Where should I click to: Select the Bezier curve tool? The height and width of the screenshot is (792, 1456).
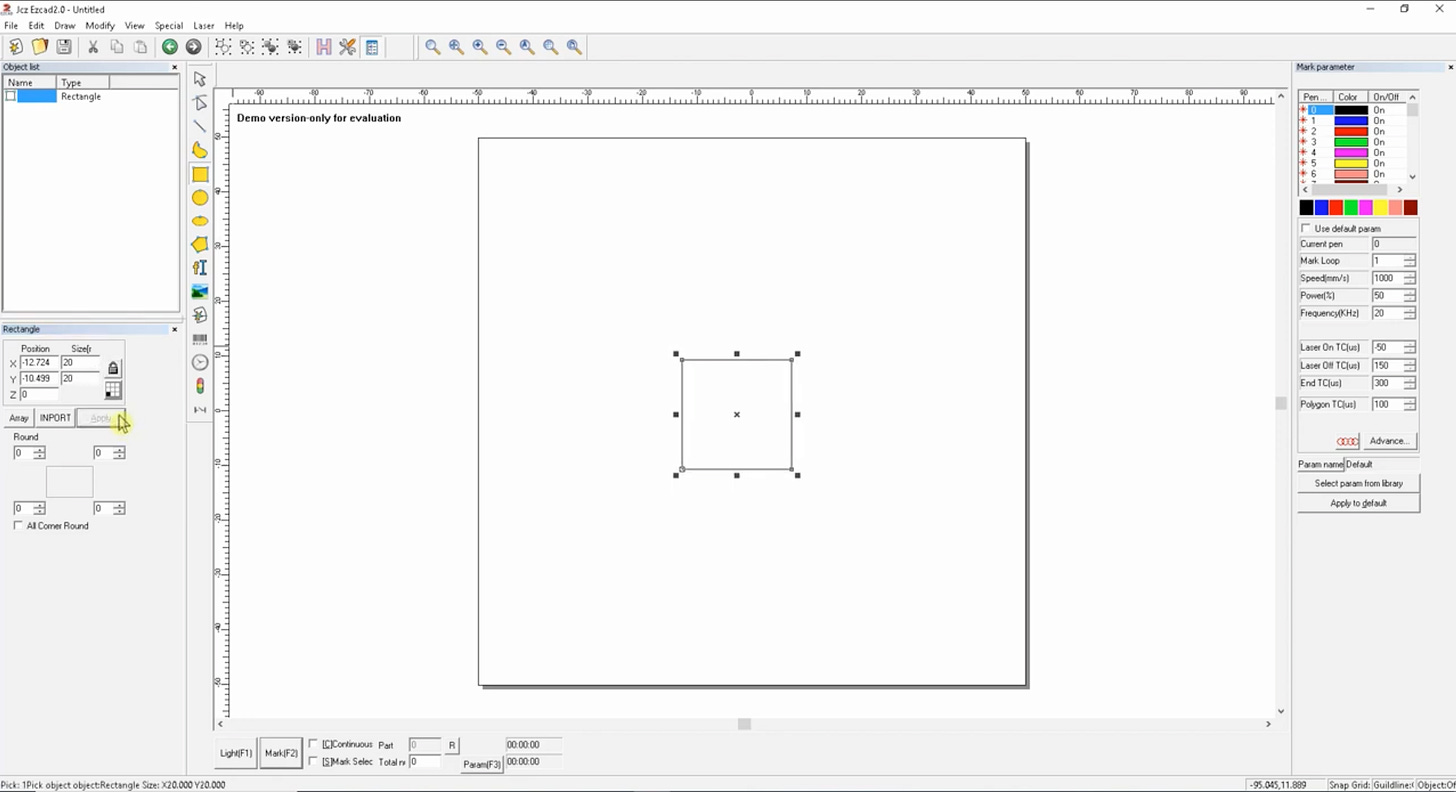(x=199, y=150)
